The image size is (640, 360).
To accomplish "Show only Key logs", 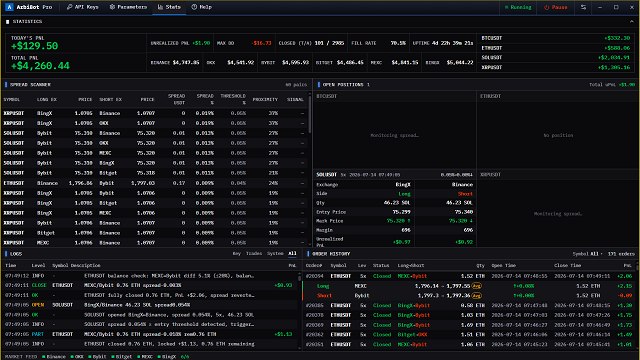I will (x=236, y=253).
